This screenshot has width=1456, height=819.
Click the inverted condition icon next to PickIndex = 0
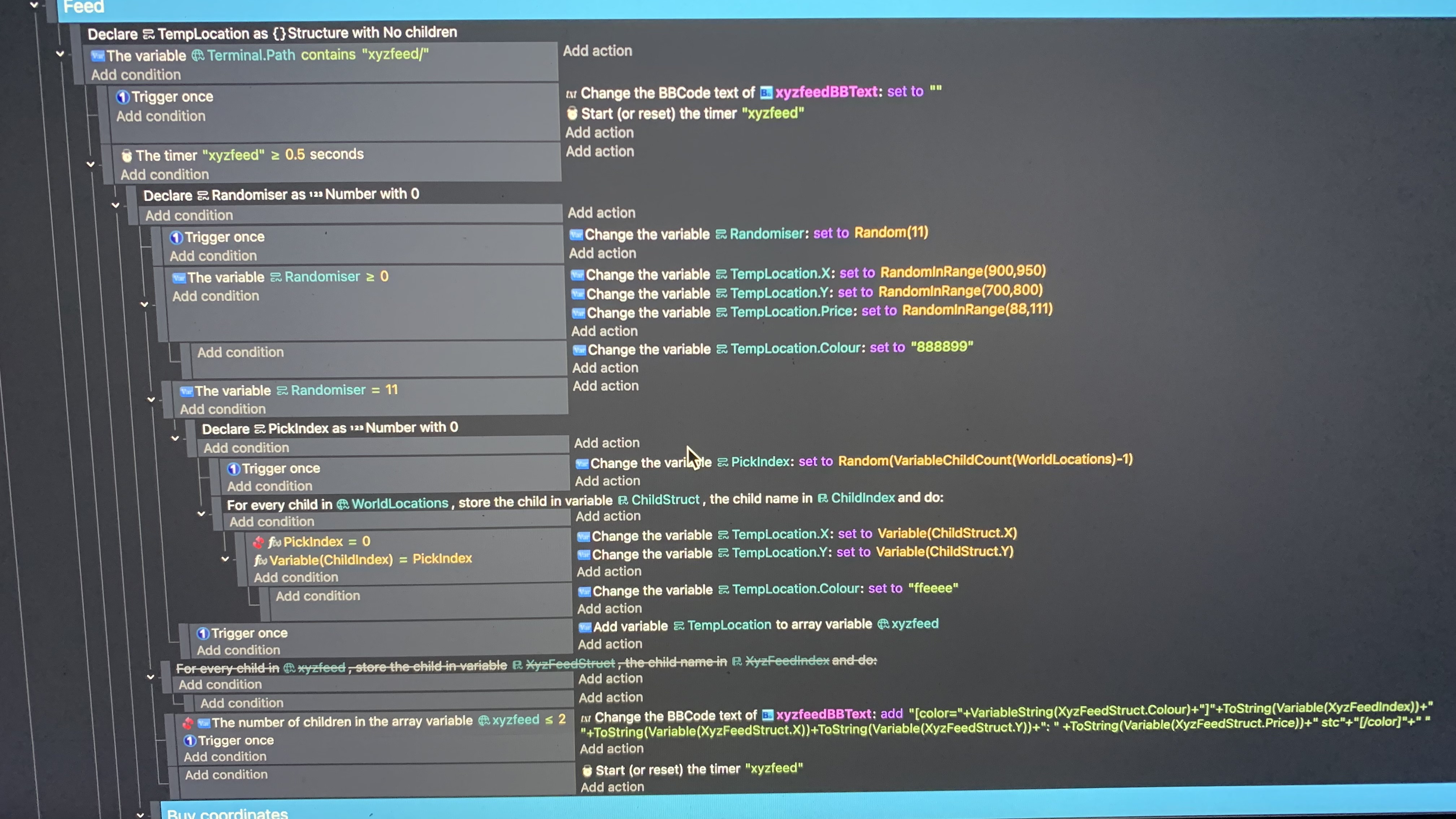click(258, 543)
